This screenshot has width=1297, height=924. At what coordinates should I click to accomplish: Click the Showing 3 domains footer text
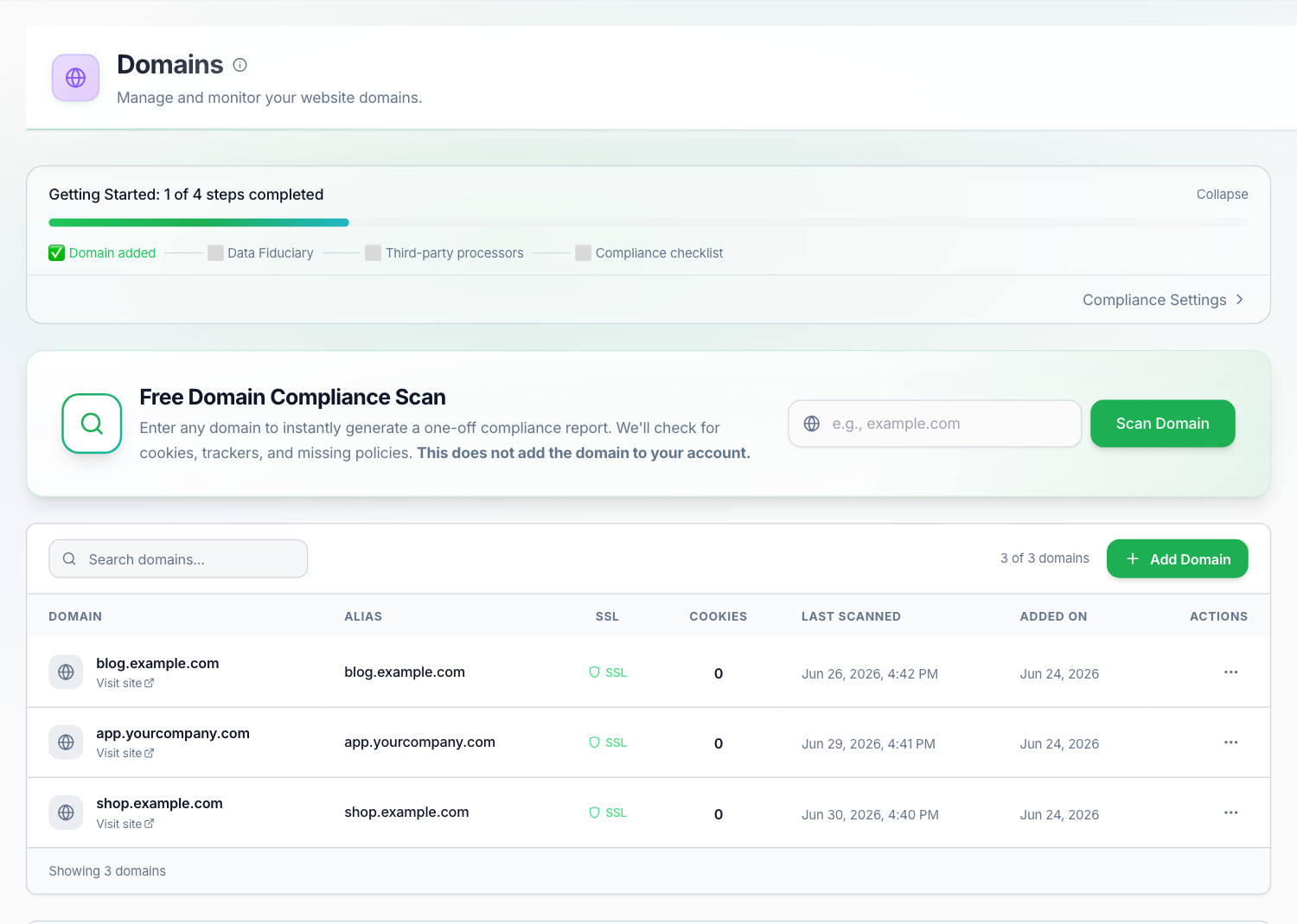pos(107,871)
